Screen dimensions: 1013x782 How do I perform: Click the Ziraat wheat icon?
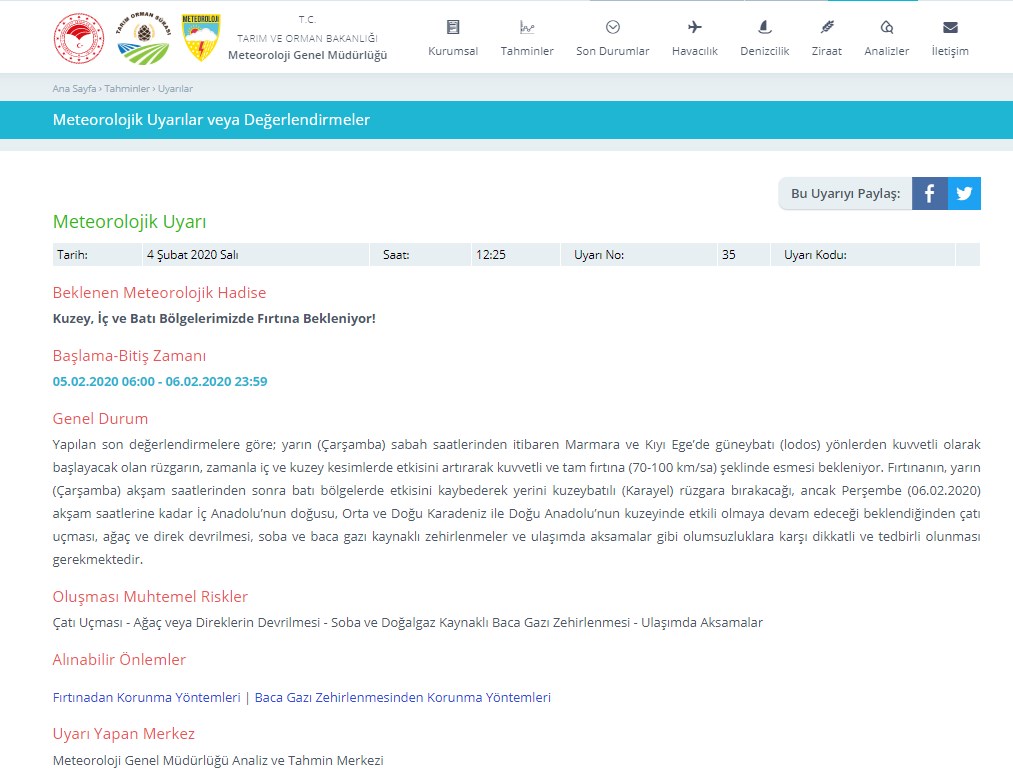pos(826,27)
